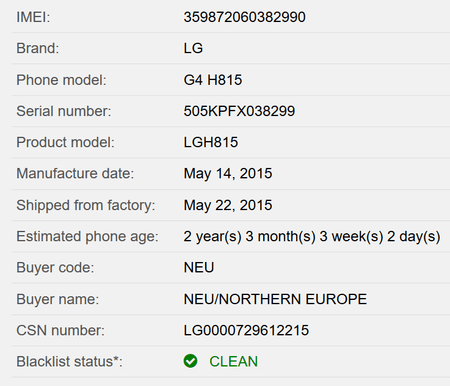Viewport: 450px width, 386px height.
Task: Click the Phone model value G4 H815
Action: pyautogui.click(x=213, y=80)
